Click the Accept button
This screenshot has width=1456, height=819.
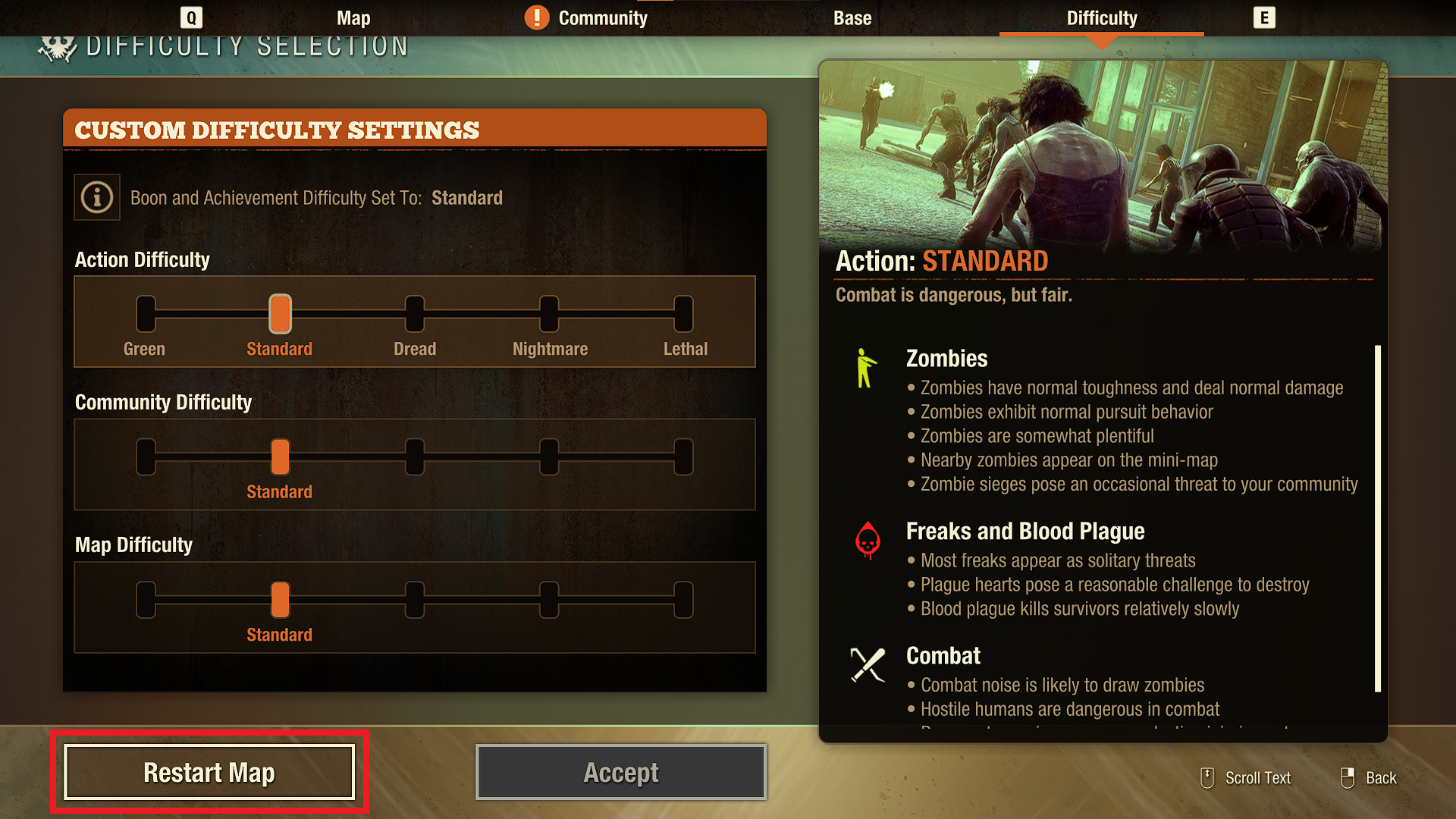coord(621,772)
